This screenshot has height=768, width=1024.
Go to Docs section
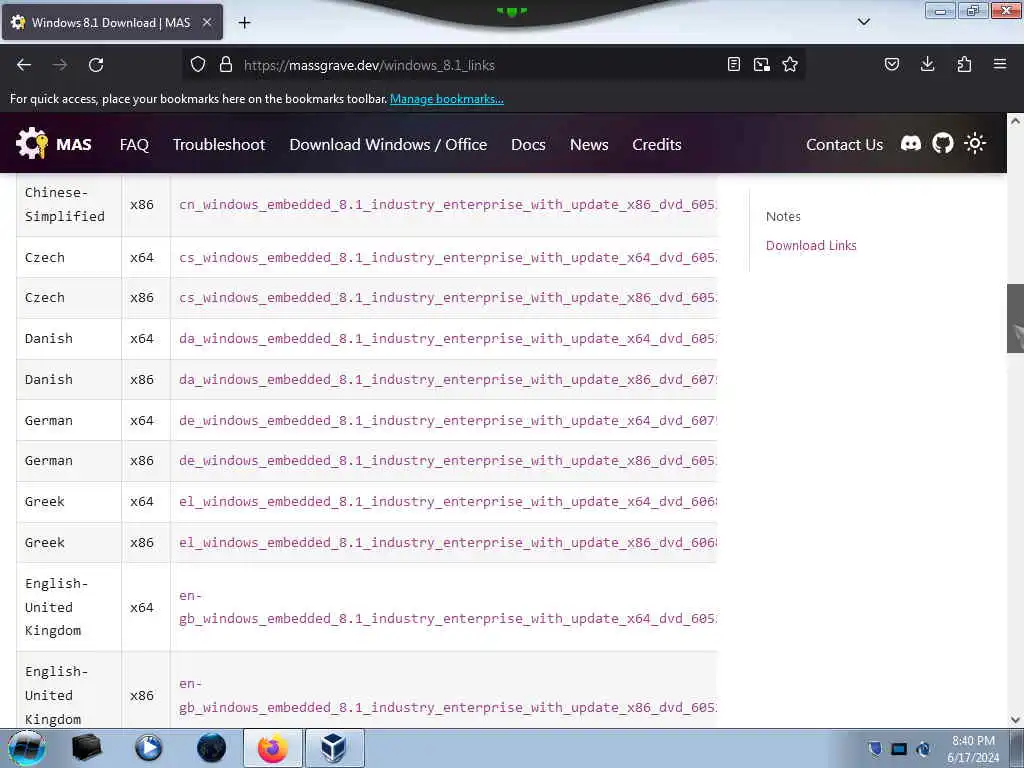pyautogui.click(x=528, y=144)
